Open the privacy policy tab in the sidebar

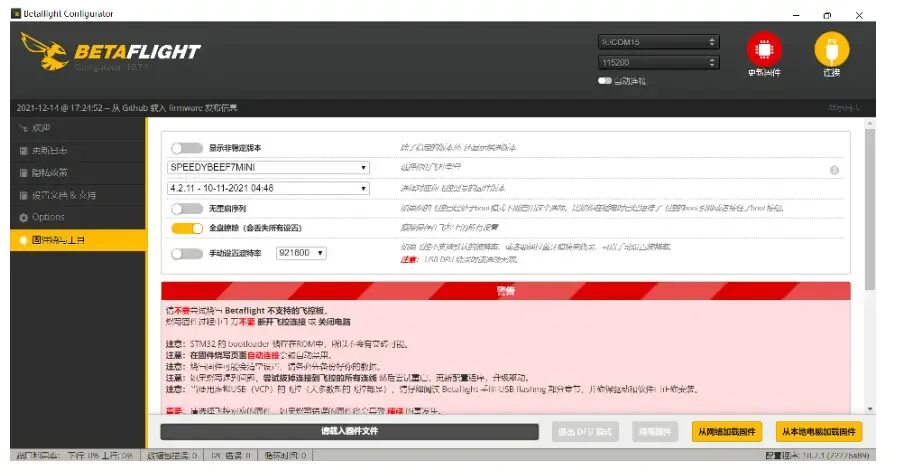[78, 173]
